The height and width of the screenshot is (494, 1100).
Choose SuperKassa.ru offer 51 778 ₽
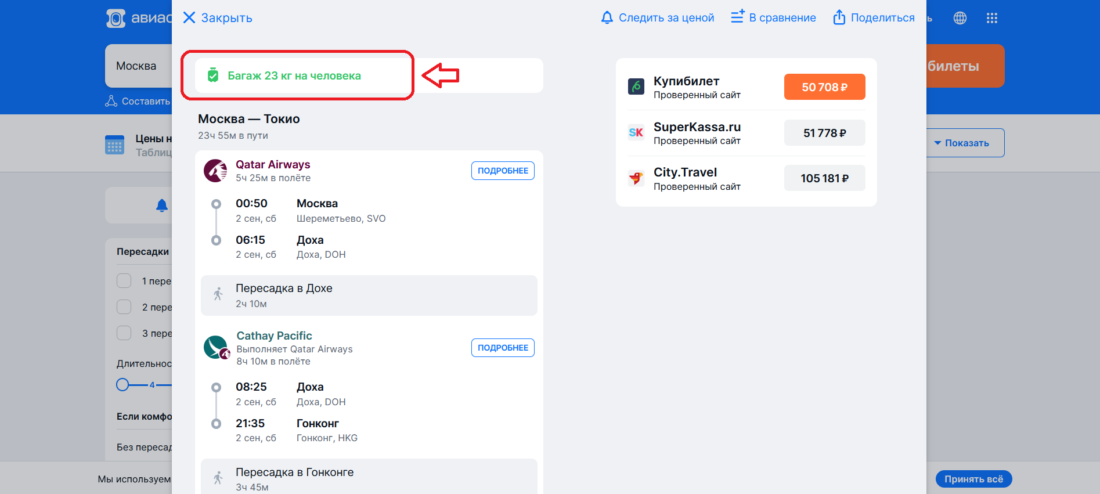824,133
